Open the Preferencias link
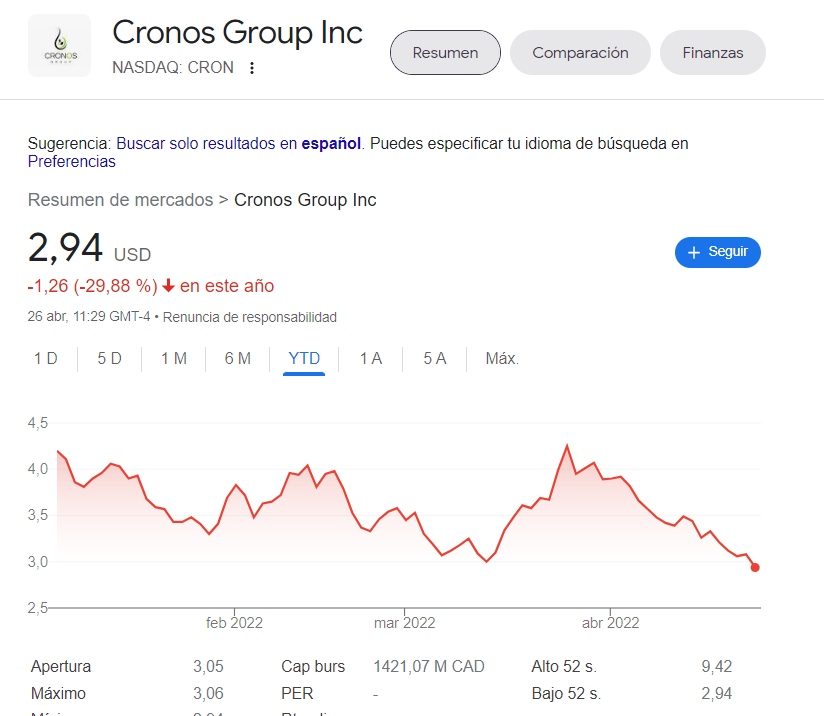This screenshot has width=824, height=716. coord(71,161)
